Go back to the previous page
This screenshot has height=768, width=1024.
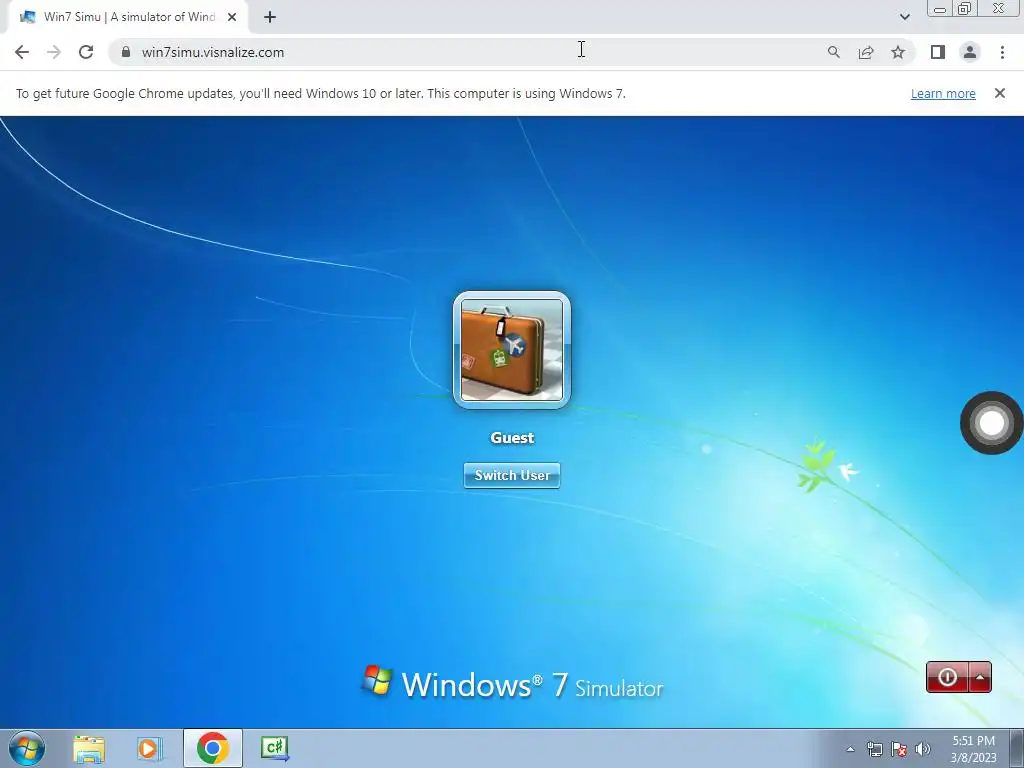click(22, 52)
